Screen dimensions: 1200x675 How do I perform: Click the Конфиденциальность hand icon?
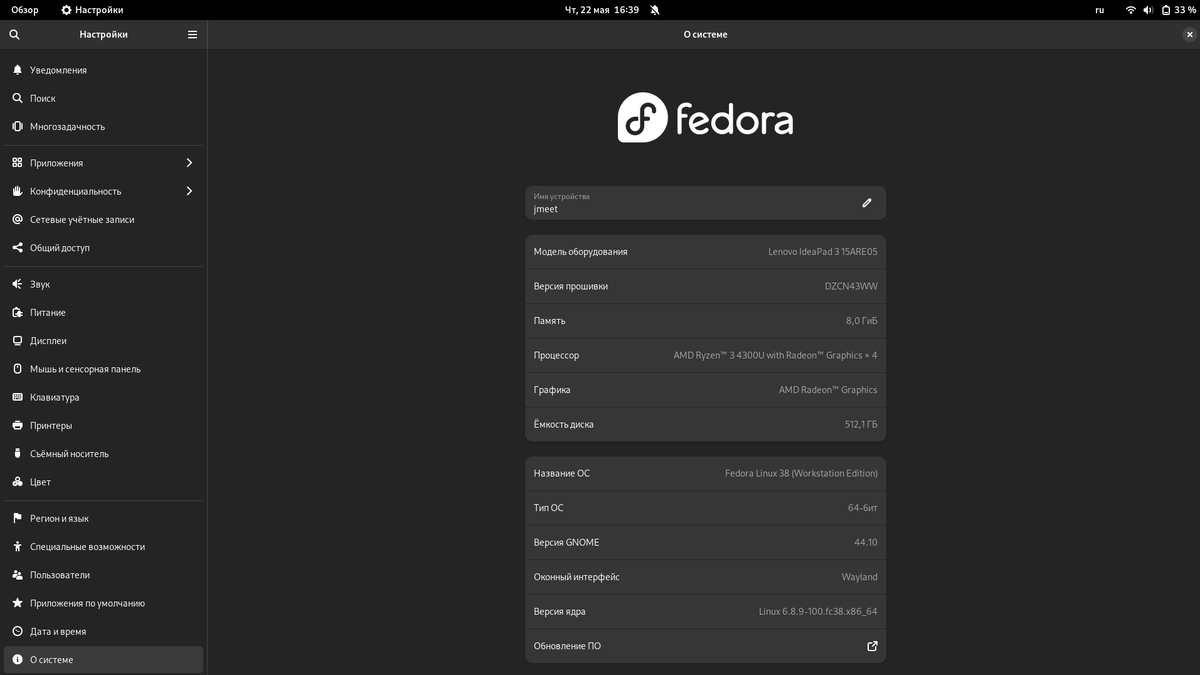pyautogui.click(x=17, y=191)
